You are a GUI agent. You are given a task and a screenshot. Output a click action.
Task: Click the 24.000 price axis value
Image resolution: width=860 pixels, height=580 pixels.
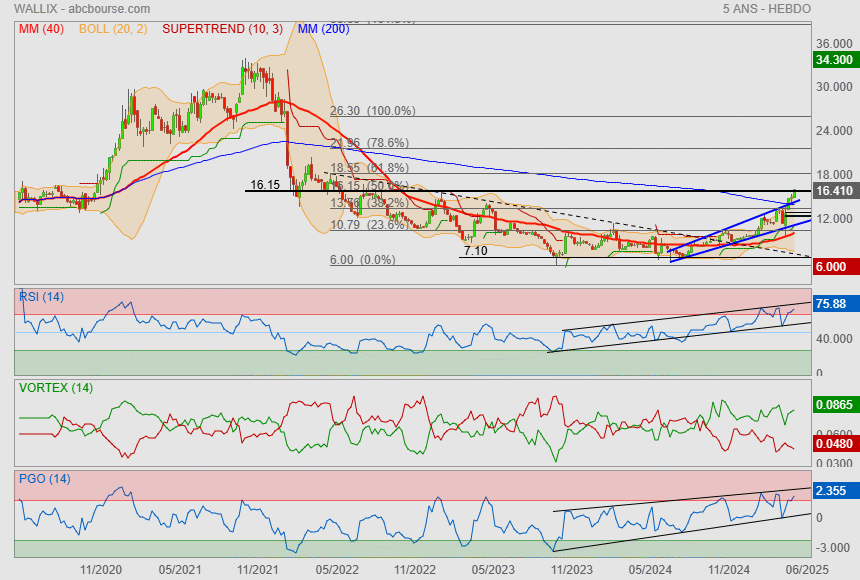[x=834, y=131]
